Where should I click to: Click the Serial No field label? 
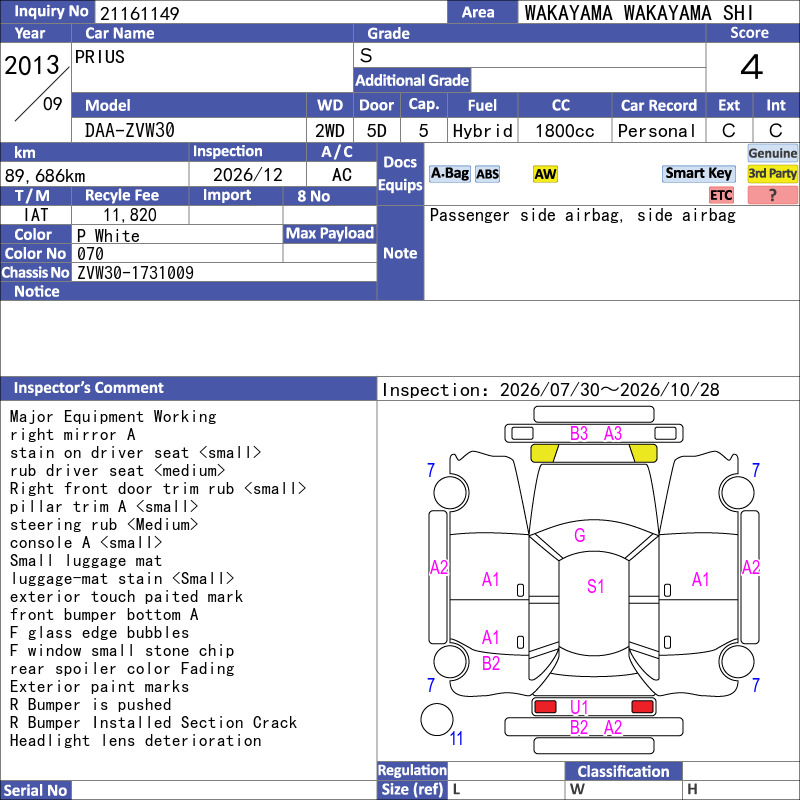click(x=36, y=790)
